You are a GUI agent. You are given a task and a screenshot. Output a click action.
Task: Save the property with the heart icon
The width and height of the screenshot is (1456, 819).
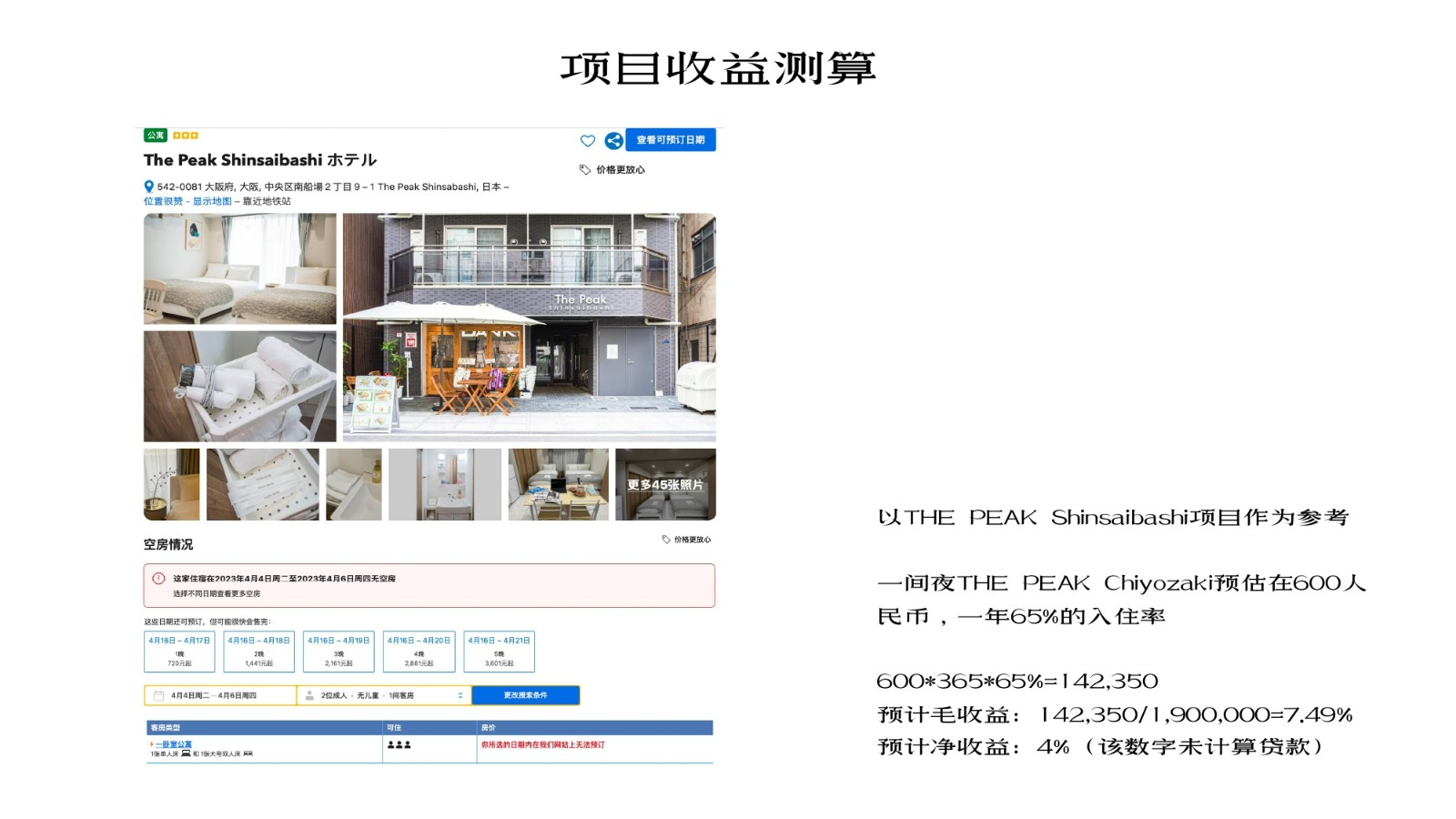tap(587, 141)
